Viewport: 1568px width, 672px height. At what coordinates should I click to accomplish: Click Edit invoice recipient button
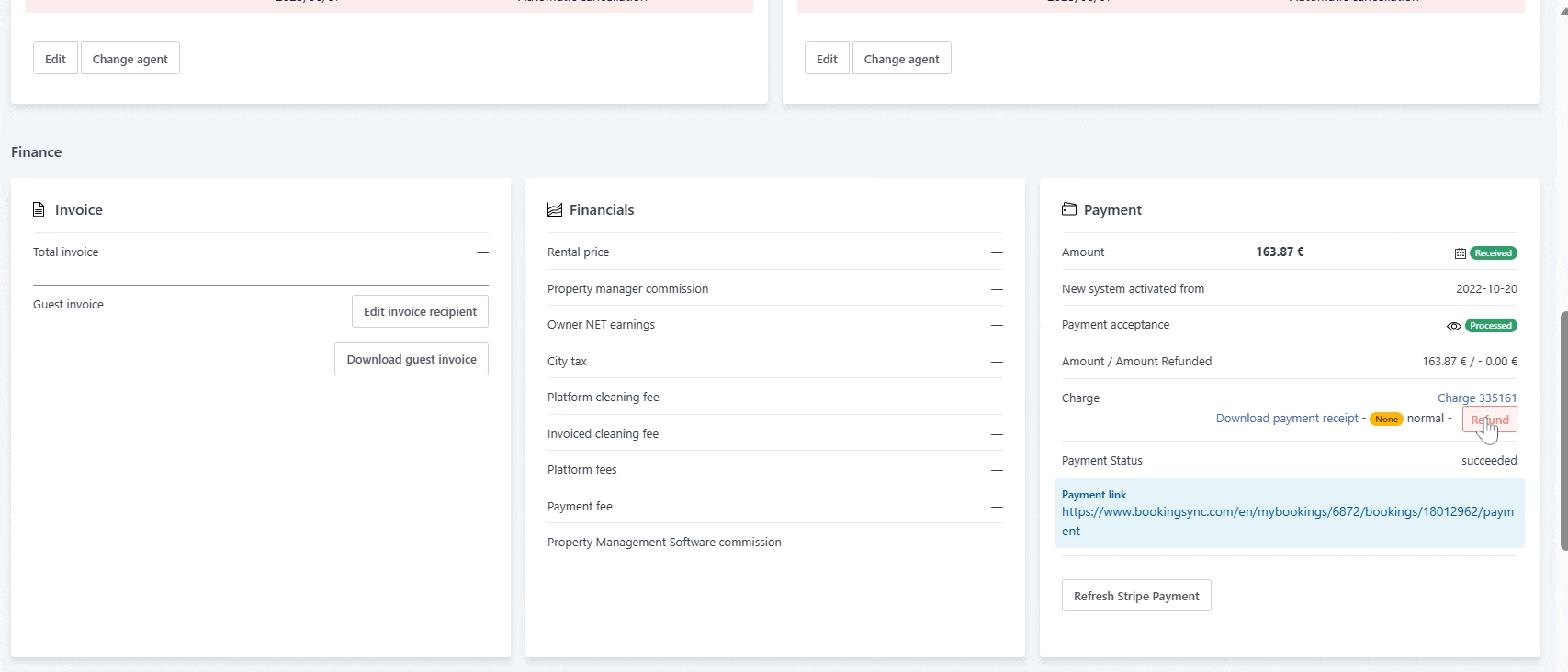pos(420,312)
